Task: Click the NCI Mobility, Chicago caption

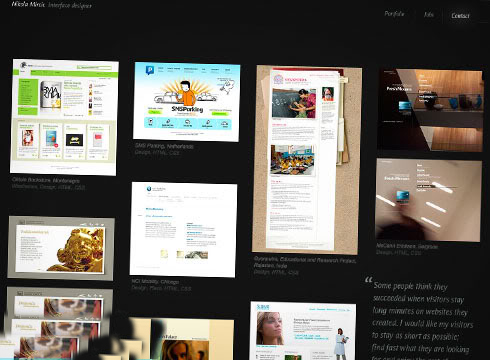Action: (x=155, y=282)
